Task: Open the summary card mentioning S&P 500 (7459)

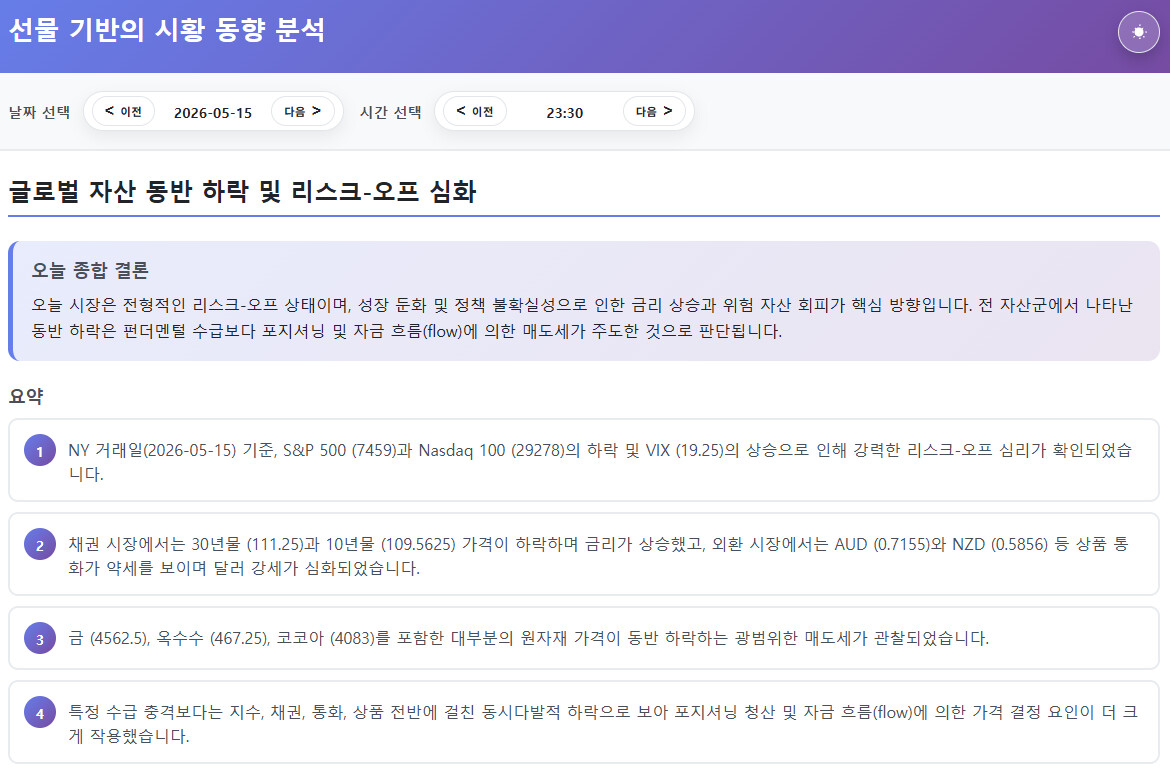Action: tap(584, 460)
